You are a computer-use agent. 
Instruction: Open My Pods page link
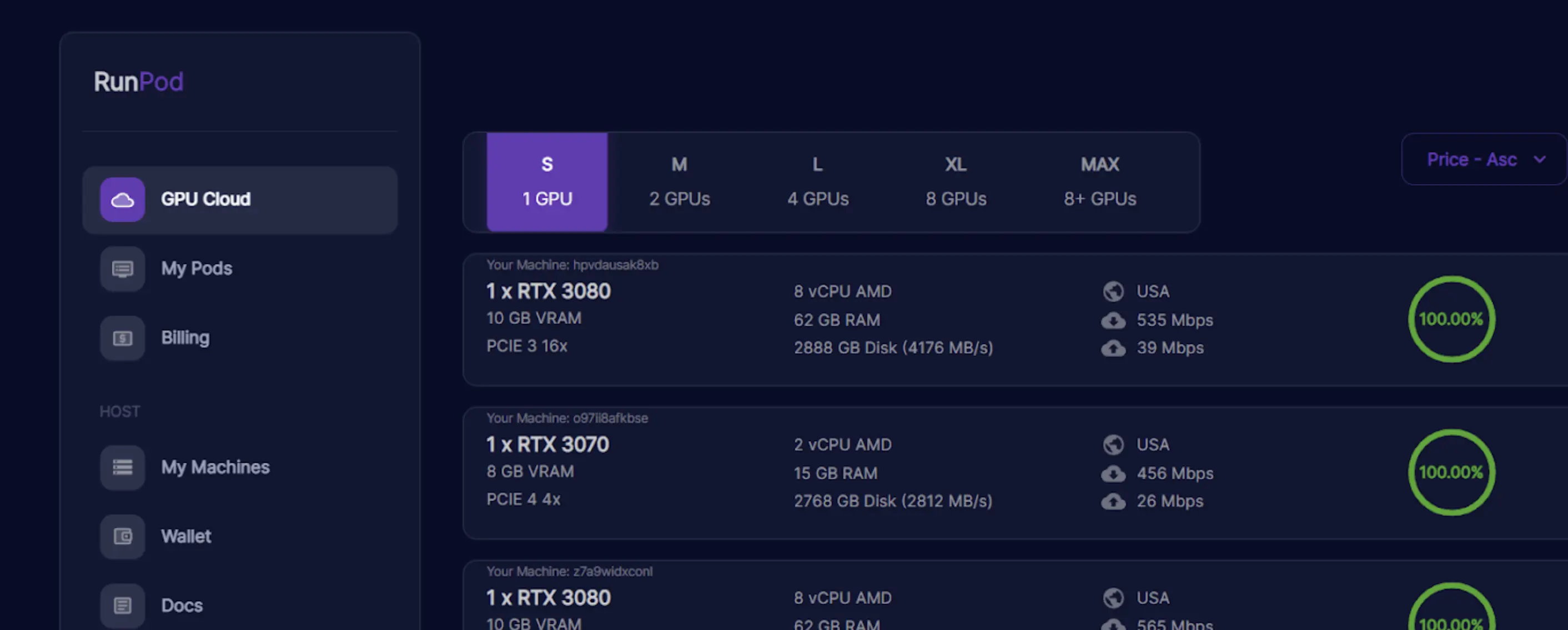pos(196,269)
